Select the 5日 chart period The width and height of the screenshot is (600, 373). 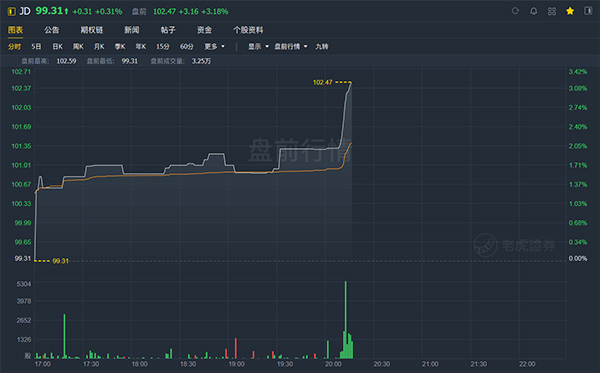coord(36,47)
